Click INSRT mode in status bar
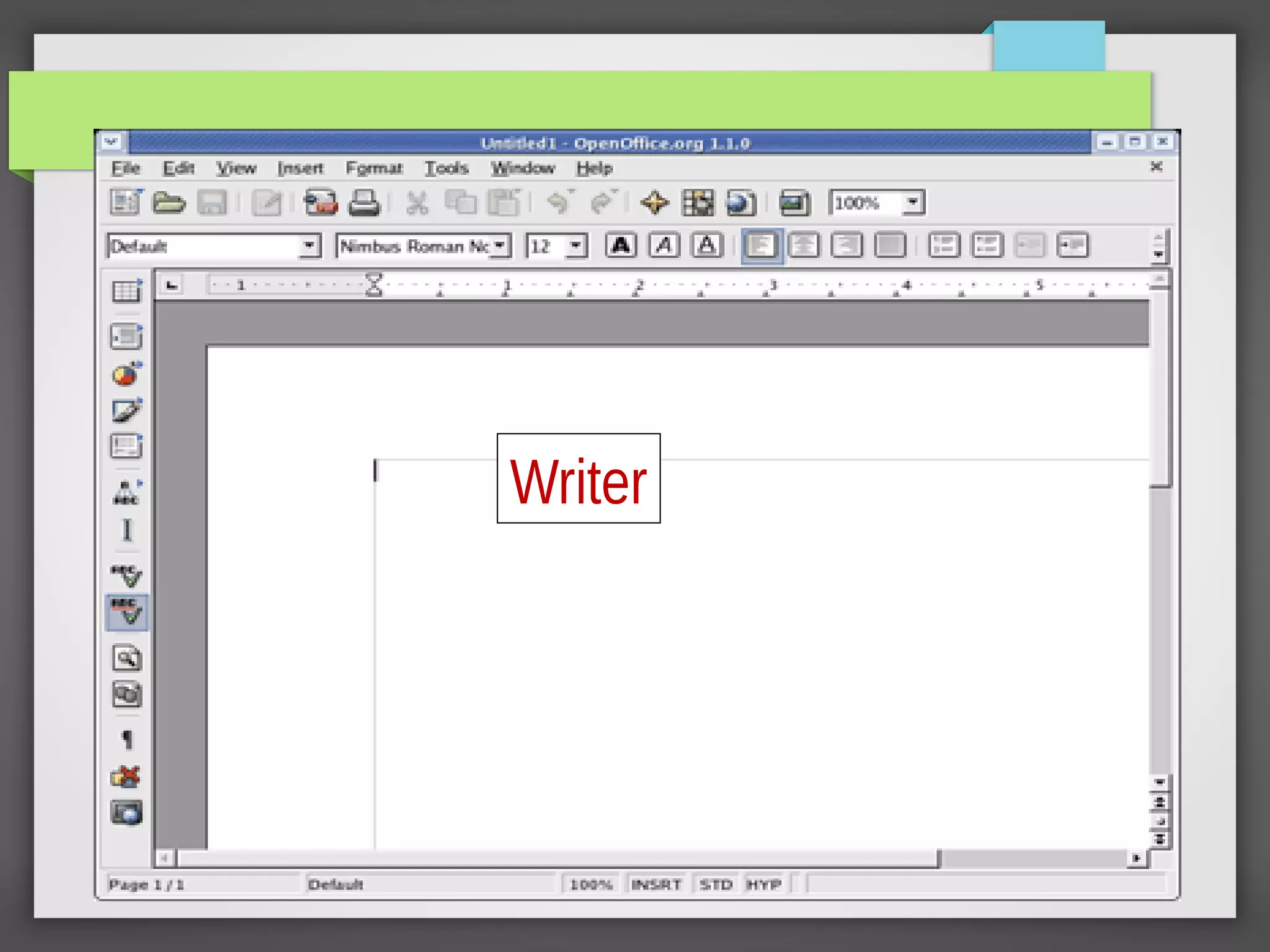The width and height of the screenshot is (1270, 952). click(656, 884)
